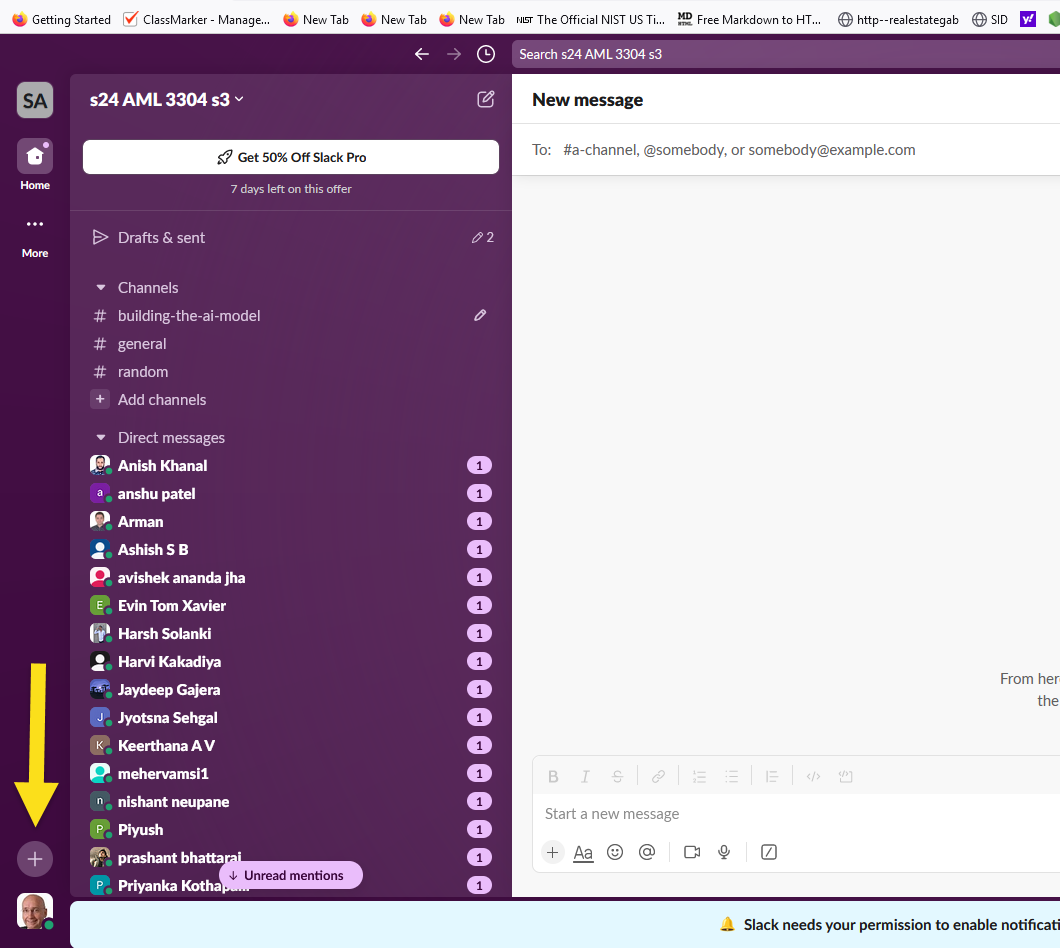Image resolution: width=1060 pixels, height=948 pixels.
Task: Open the ClassMarker bookmark
Action: click(197, 19)
